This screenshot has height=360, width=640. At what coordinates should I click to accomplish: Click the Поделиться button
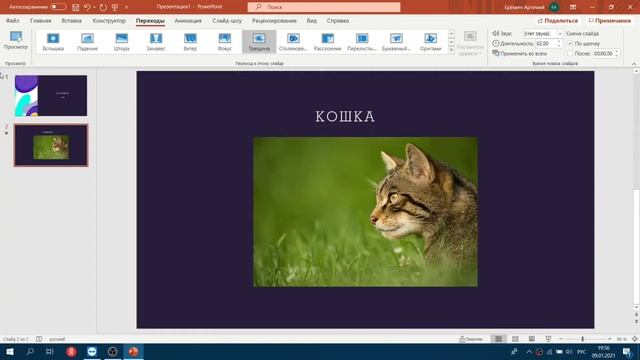pyautogui.click(x=558, y=20)
